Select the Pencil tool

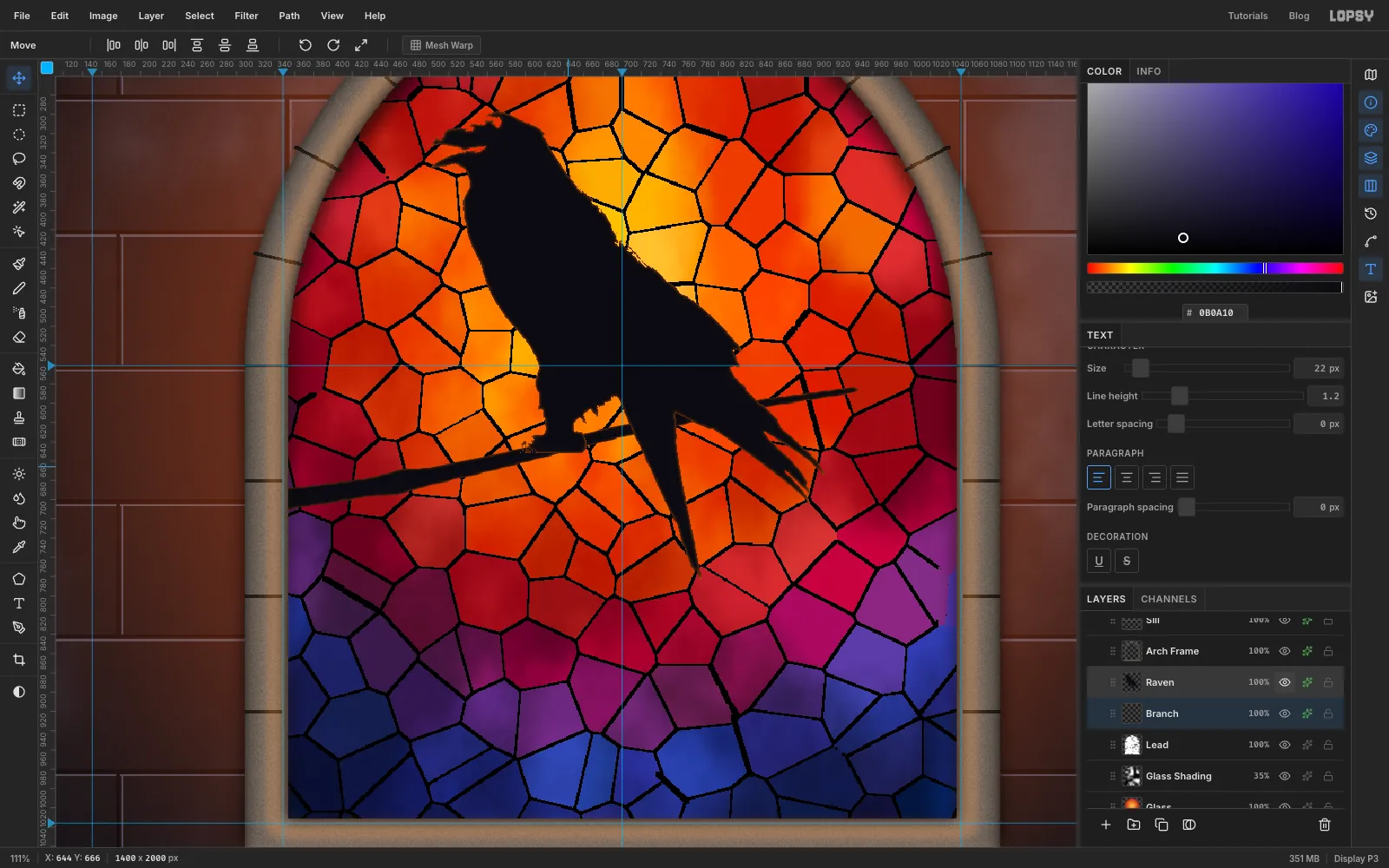19,288
